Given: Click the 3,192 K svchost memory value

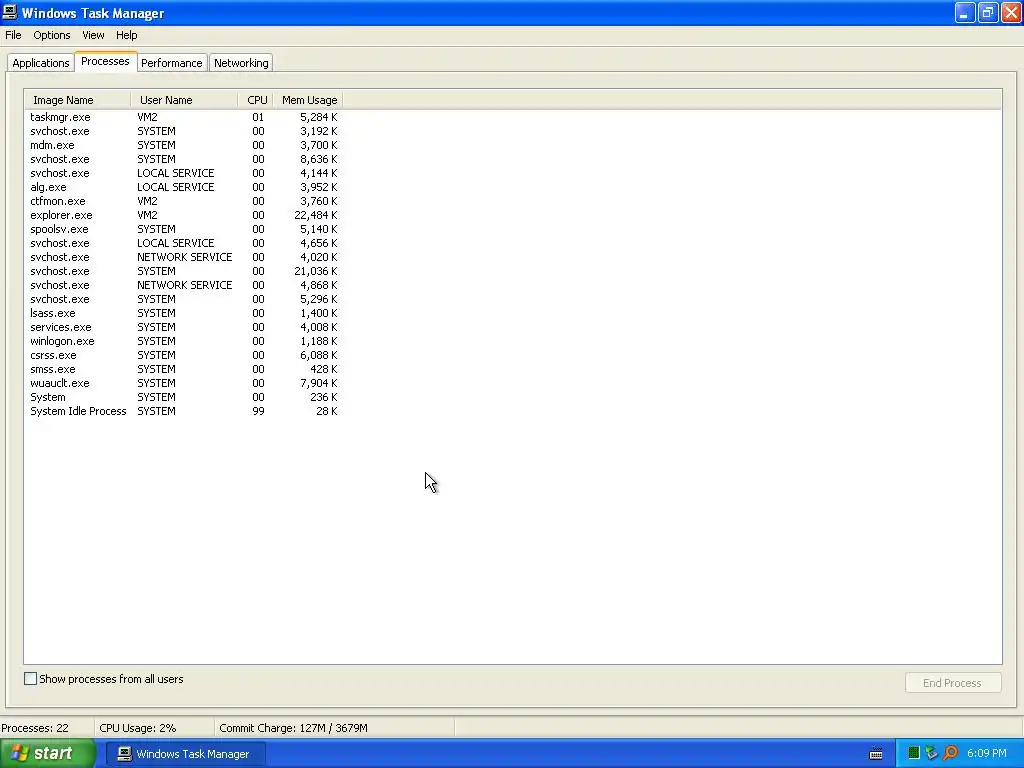Looking at the screenshot, I should click(319, 131).
